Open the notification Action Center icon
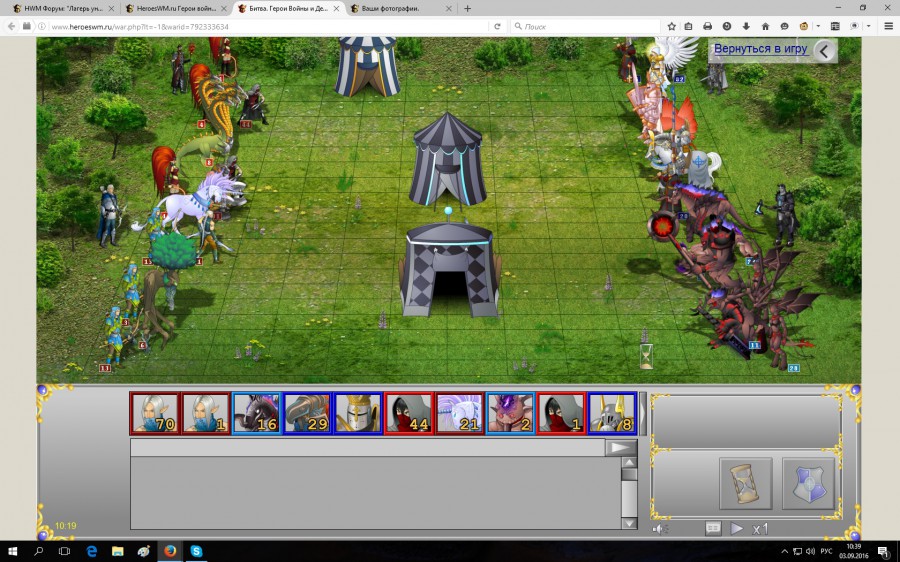The image size is (900, 562). click(884, 552)
